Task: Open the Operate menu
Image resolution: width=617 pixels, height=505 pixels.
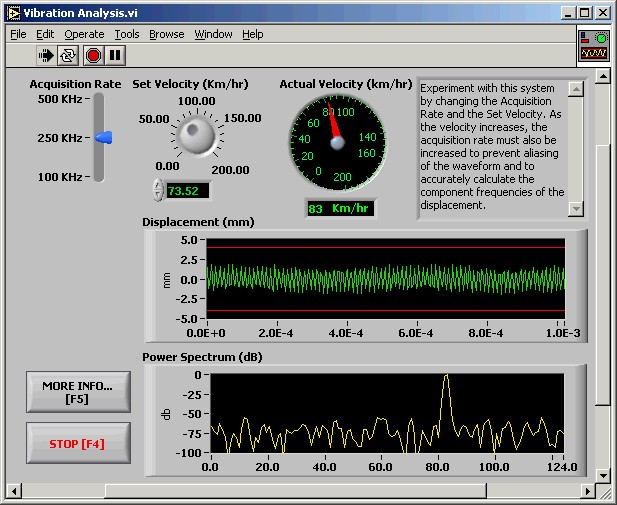Action: click(x=84, y=34)
